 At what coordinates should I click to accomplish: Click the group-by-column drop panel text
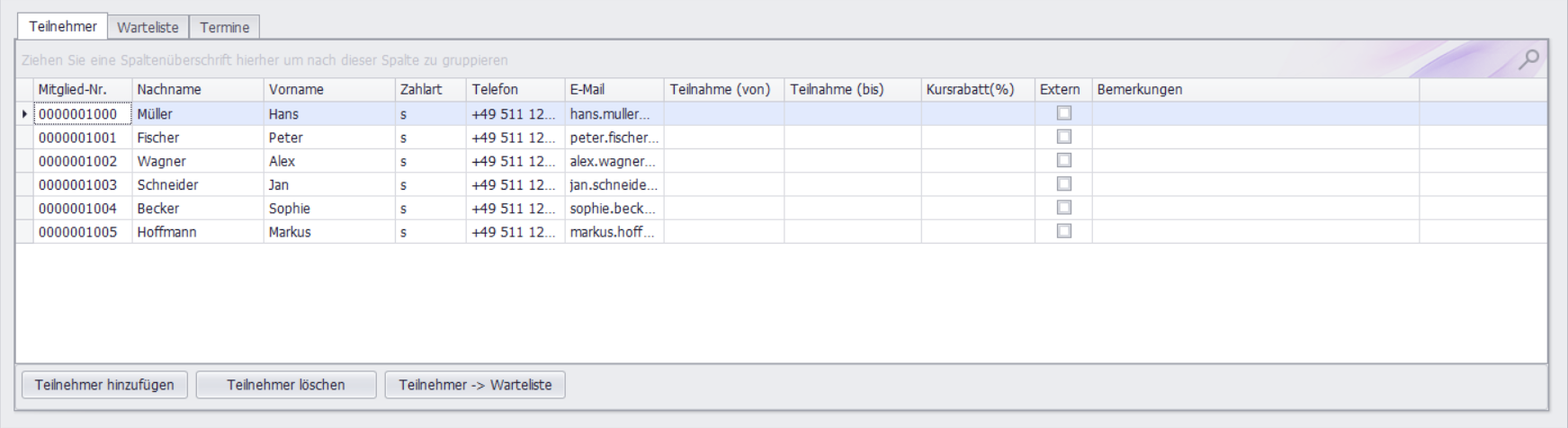pos(264,60)
